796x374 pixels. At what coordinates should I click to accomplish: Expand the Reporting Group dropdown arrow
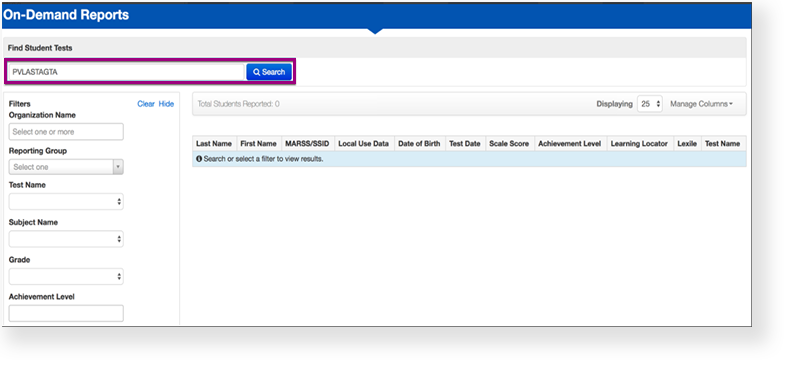(118, 167)
